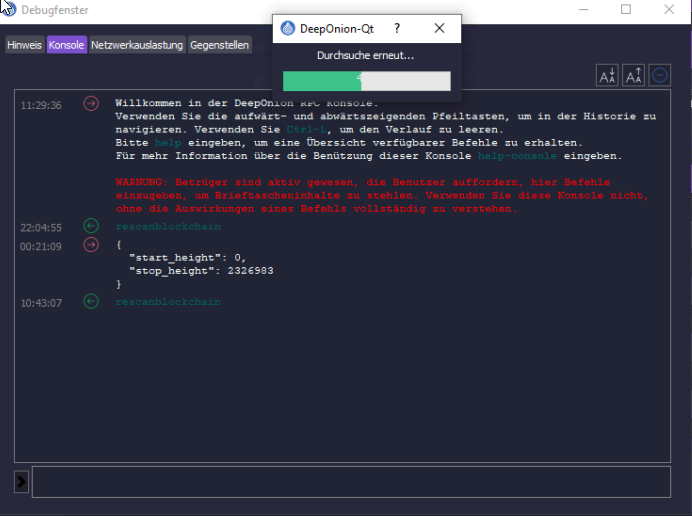Viewport: 692px width, 516px height.
Task: Close the DeepOnion-Qt progress dialog
Action: point(439,28)
